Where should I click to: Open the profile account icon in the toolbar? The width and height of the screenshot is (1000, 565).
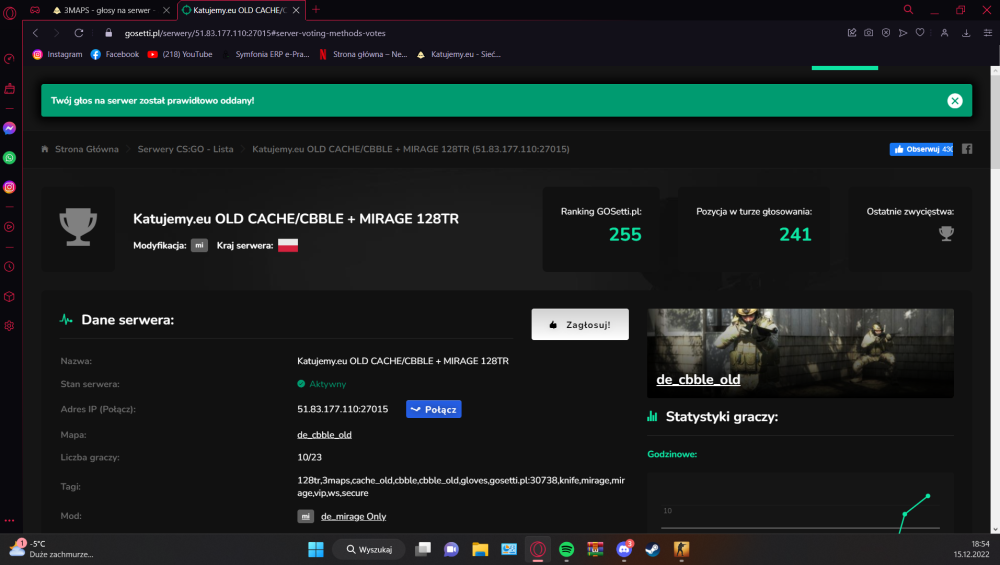click(x=945, y=33)
